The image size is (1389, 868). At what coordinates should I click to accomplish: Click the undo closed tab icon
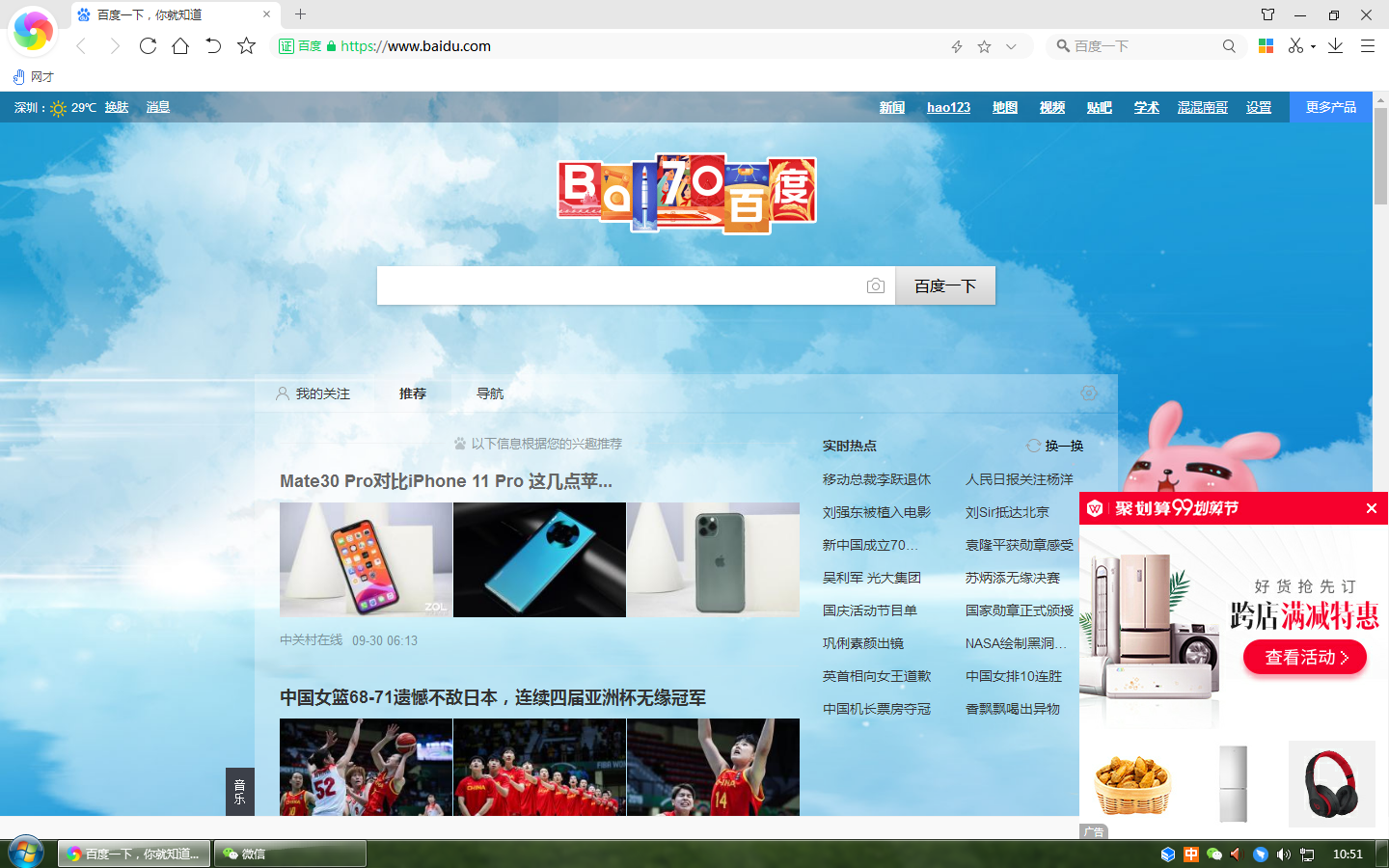tap(213, 45)
